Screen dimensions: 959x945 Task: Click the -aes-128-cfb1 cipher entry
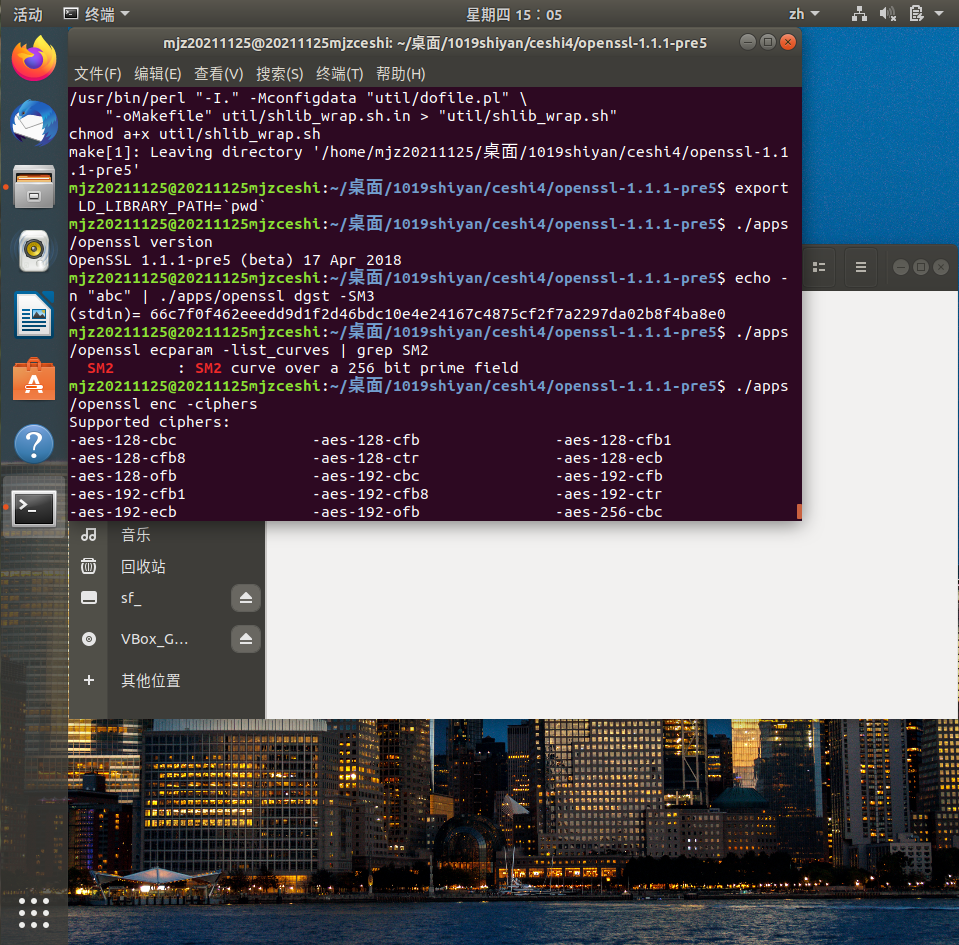613,440
